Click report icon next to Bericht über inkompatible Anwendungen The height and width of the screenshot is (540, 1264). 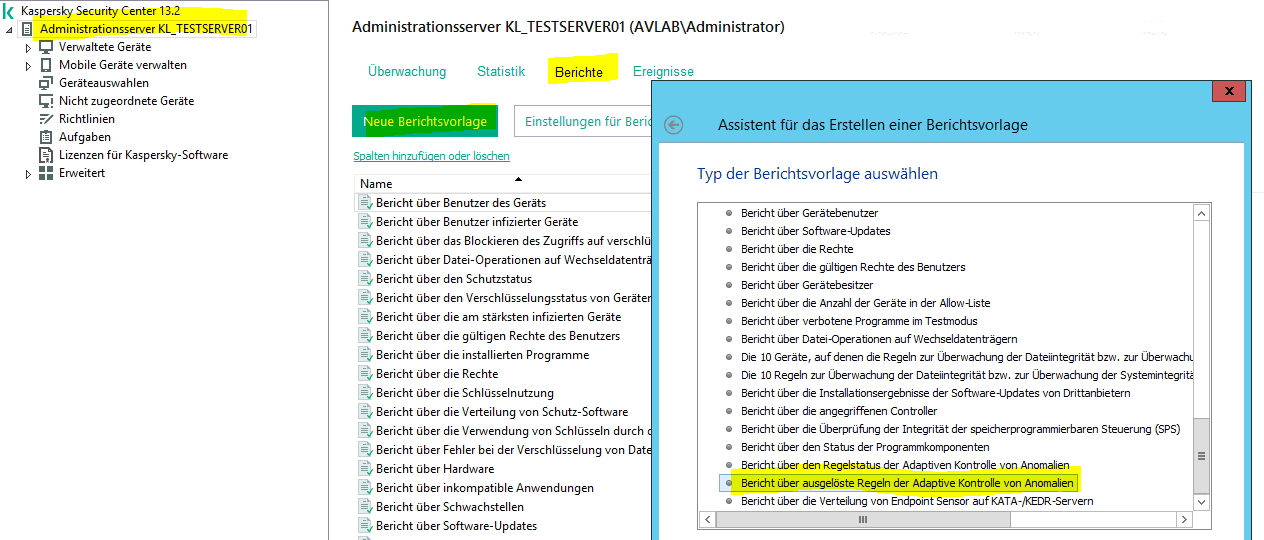click(365, 488)
